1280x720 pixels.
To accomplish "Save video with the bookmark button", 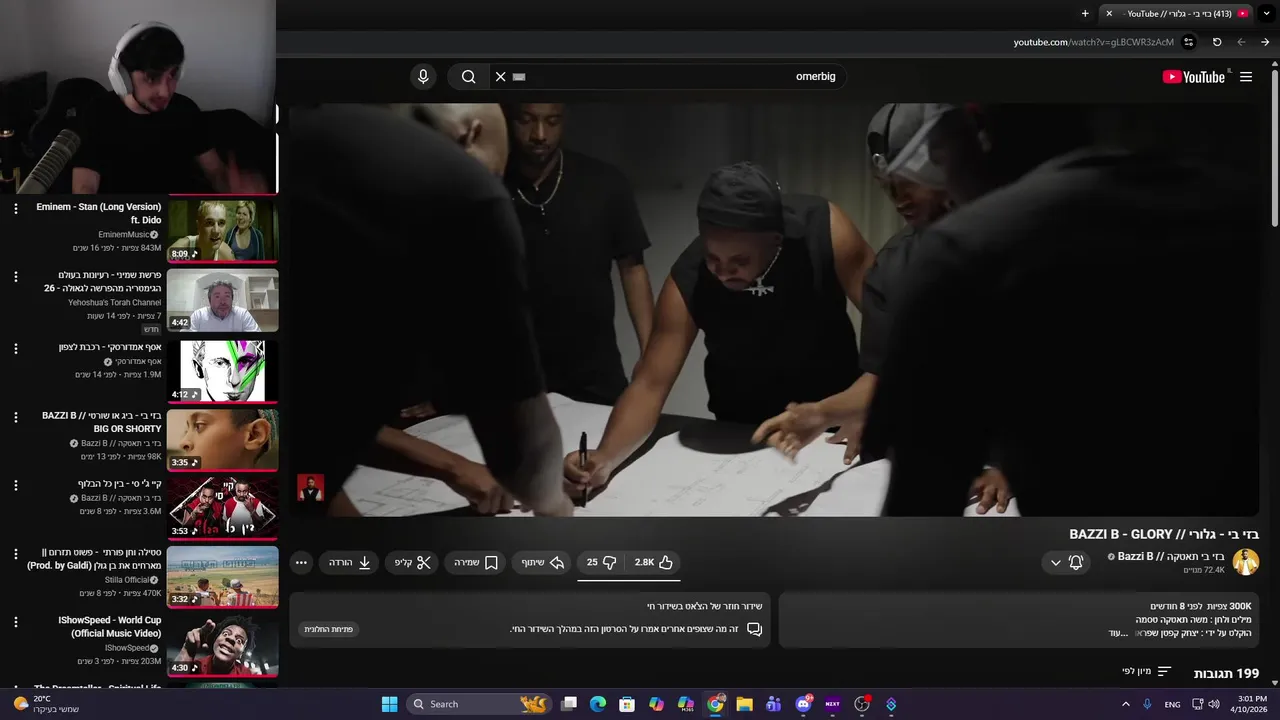I will 476,563.
